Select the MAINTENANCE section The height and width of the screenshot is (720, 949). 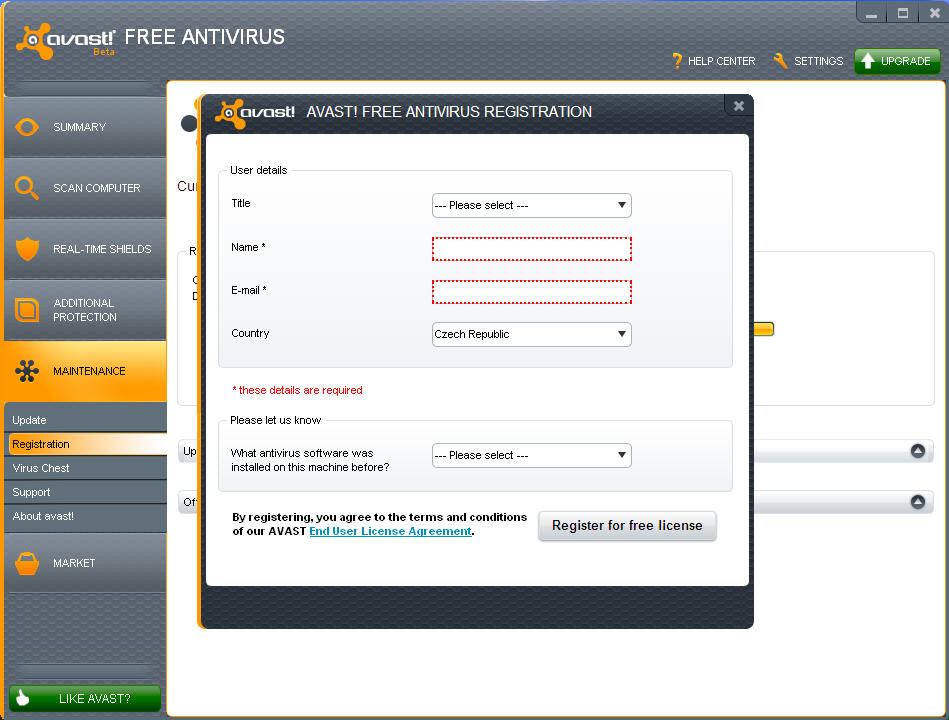[x=85, y=371]
